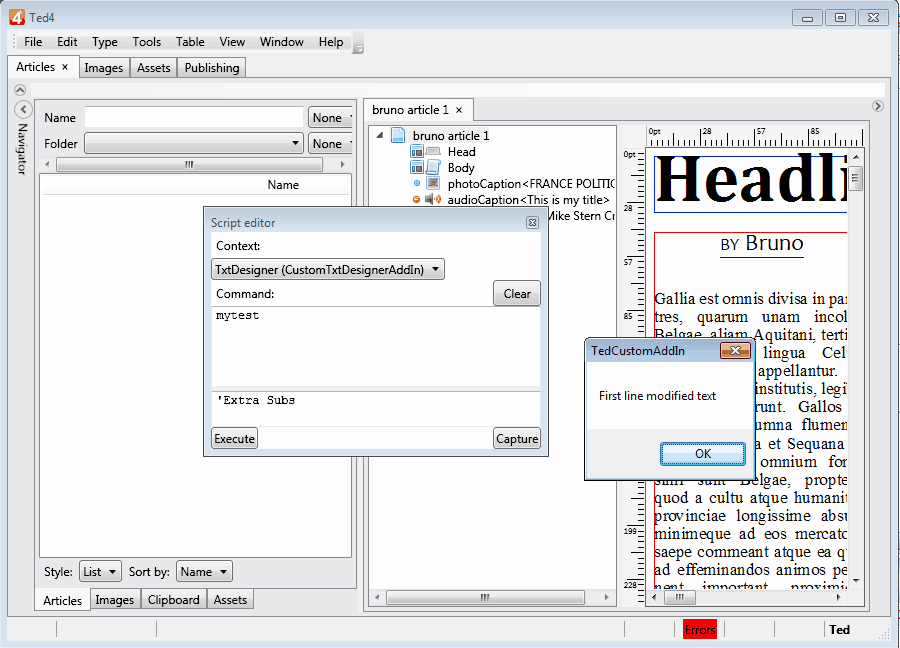The height and width of the screenshot is (648, 900).
Task: Open the File menu
Action: pos(33,42)
